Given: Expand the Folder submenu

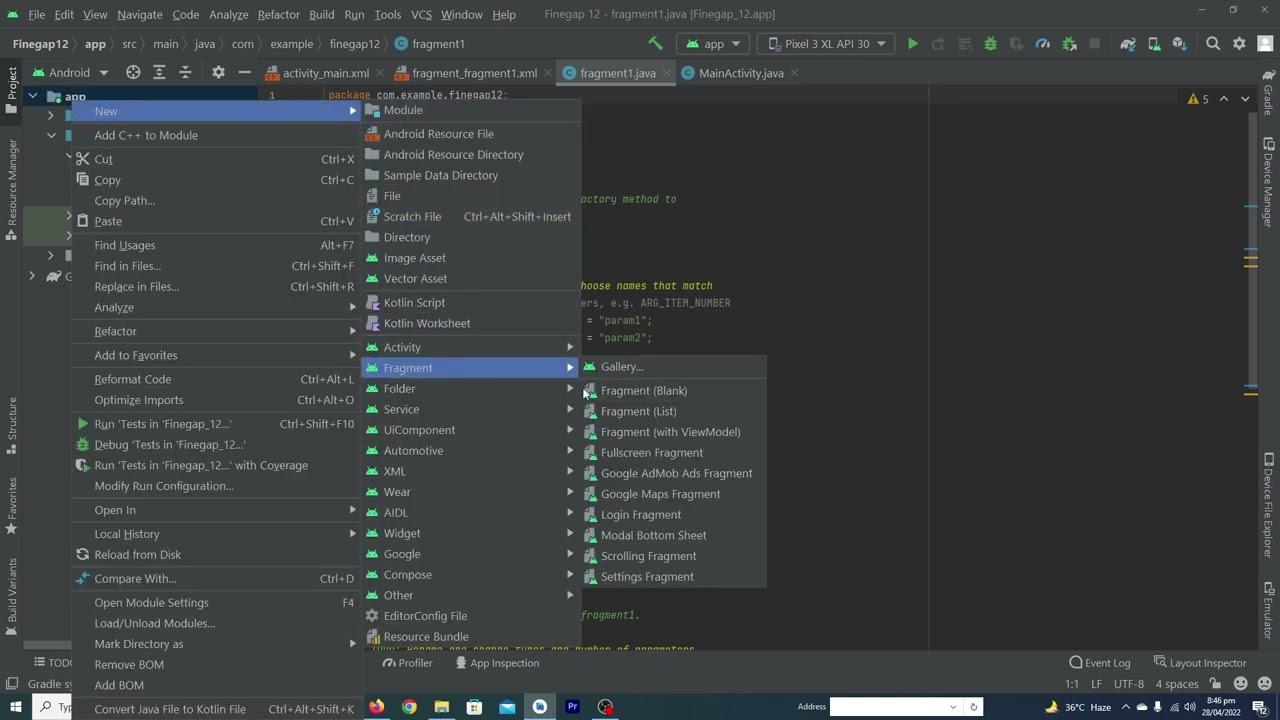Looking at the screenshot, I should point(471,389).
